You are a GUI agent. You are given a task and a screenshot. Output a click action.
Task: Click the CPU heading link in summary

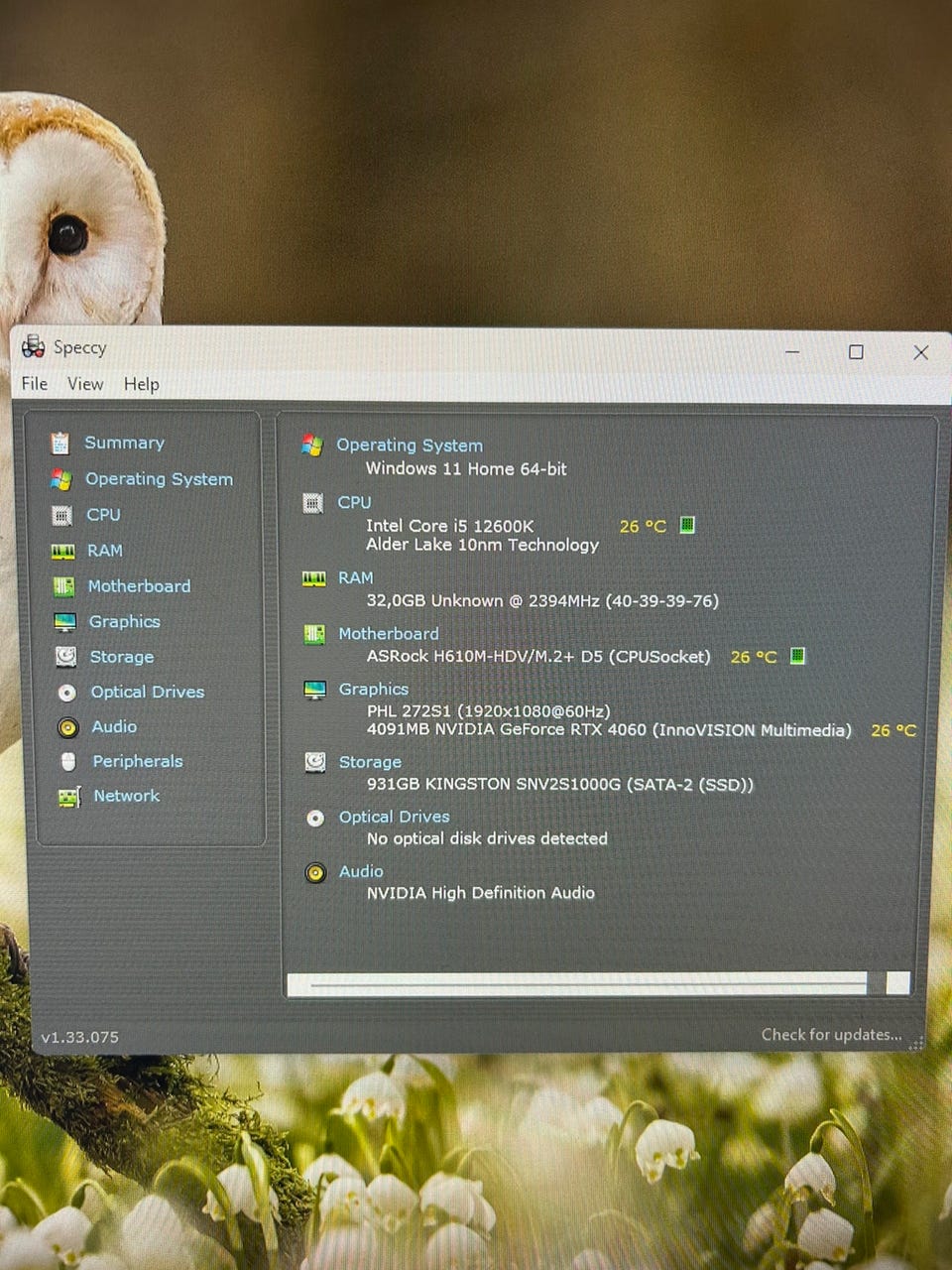pyautogui.click(x=354, y=503)
